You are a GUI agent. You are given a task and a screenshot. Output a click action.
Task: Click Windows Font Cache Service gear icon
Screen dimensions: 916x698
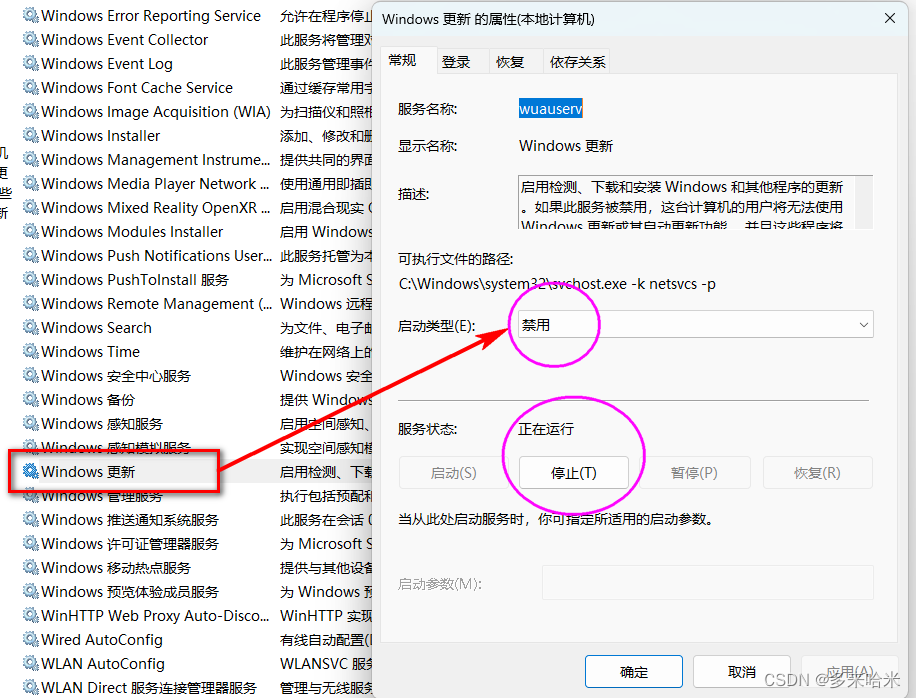[x=30, y=87]
